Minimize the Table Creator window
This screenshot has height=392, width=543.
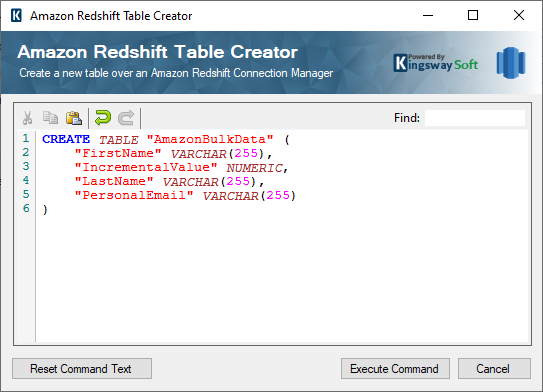pos(428,16)
